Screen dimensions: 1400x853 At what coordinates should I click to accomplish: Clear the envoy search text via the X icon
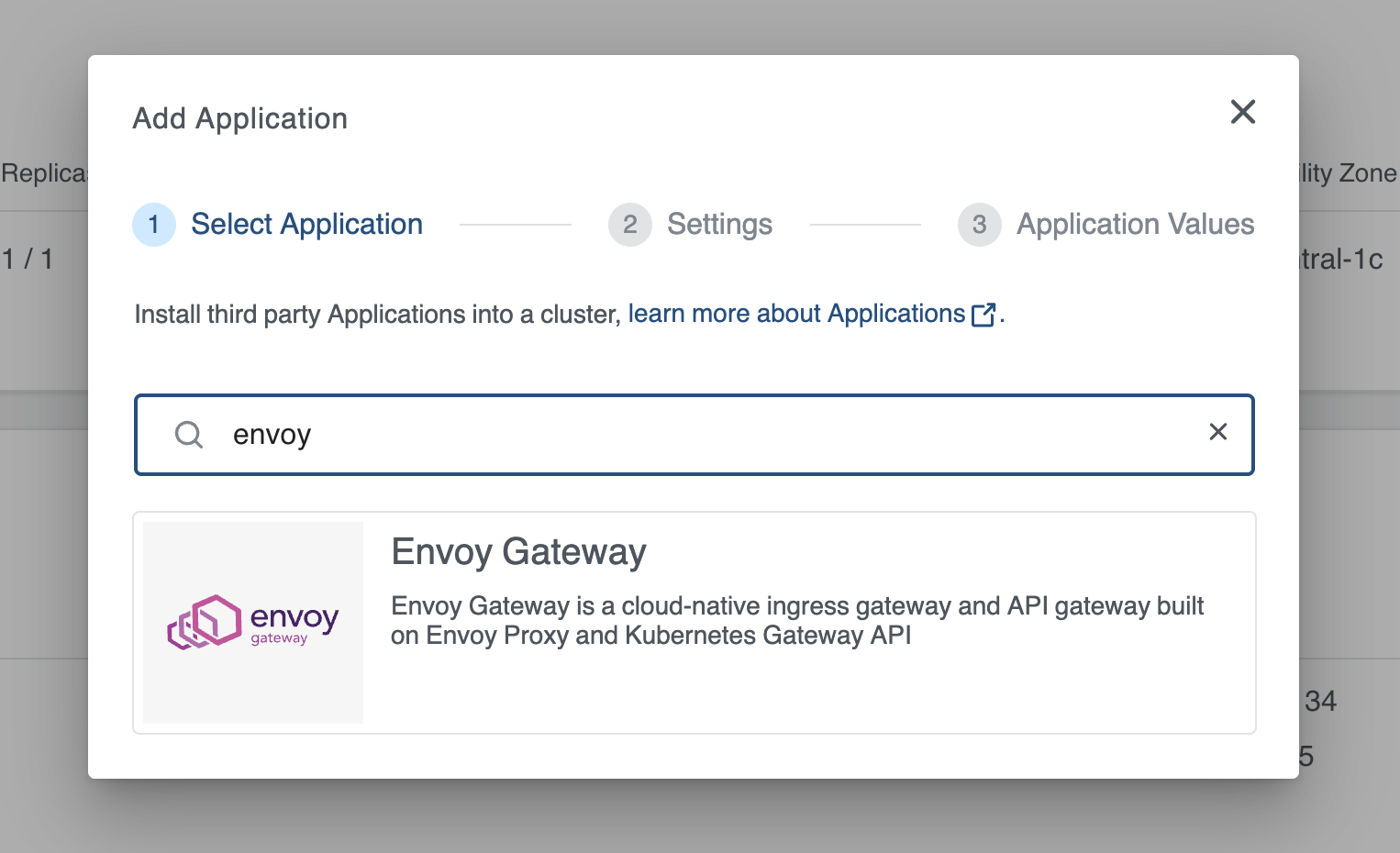[1218, 432]
